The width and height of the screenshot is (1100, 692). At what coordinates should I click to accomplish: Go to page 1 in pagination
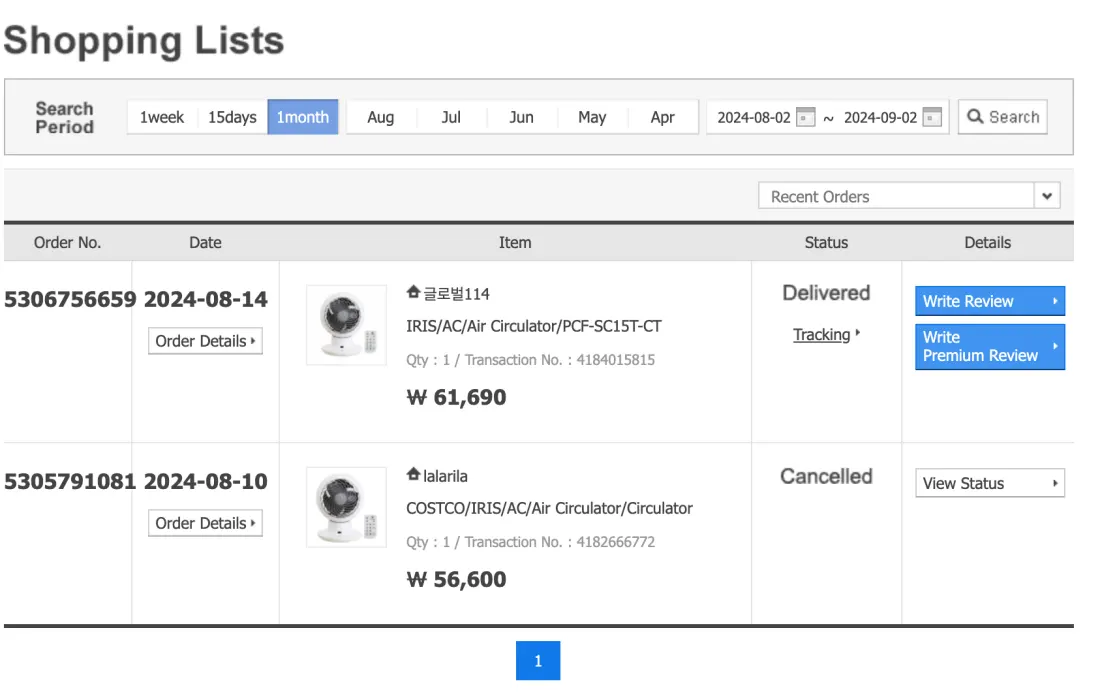tap(538, 661)
